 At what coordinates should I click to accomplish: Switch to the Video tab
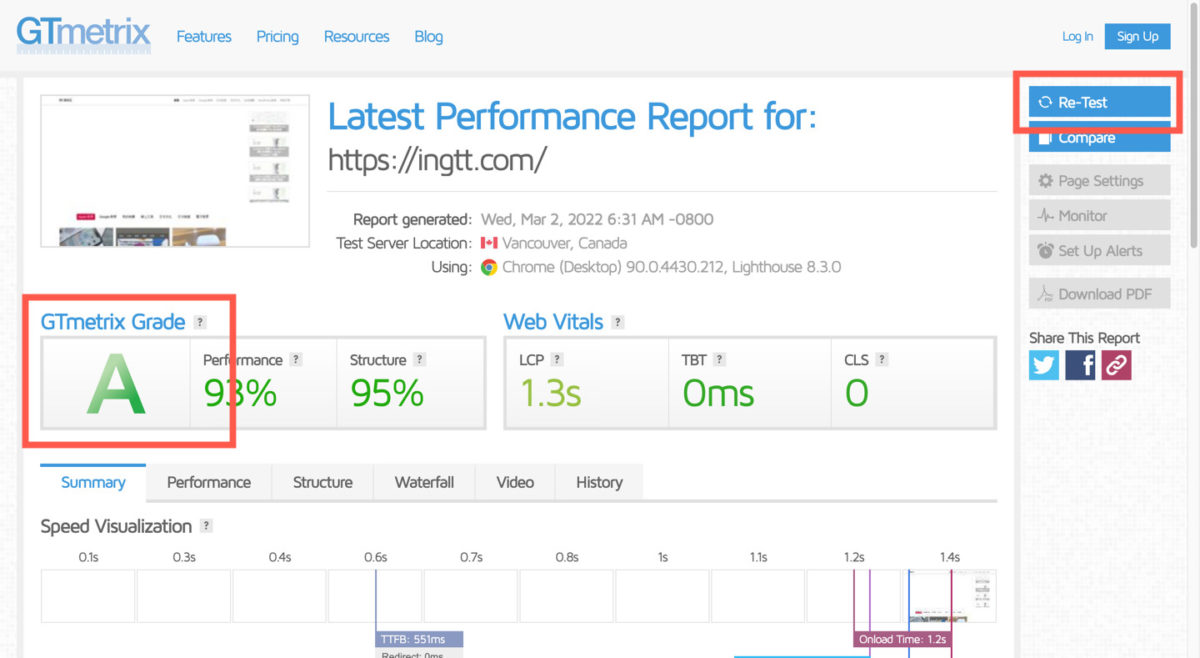515,482
